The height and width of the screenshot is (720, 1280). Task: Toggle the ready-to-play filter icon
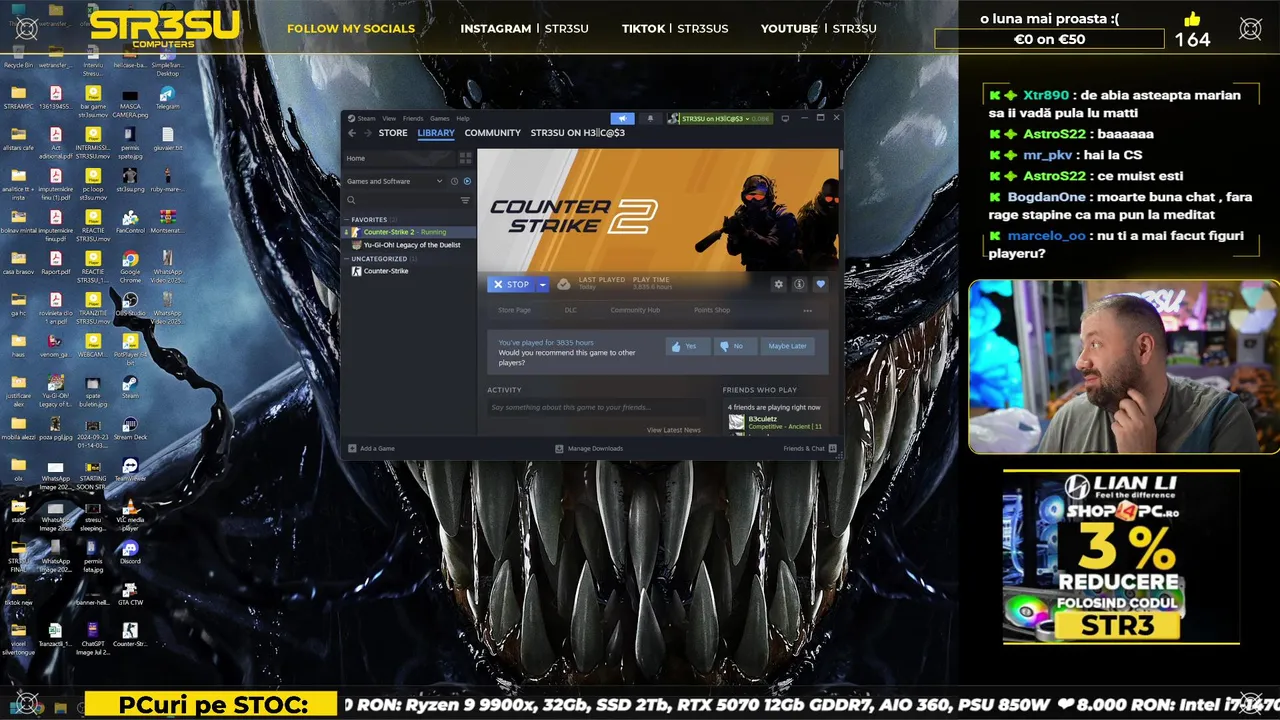[466, 181]
